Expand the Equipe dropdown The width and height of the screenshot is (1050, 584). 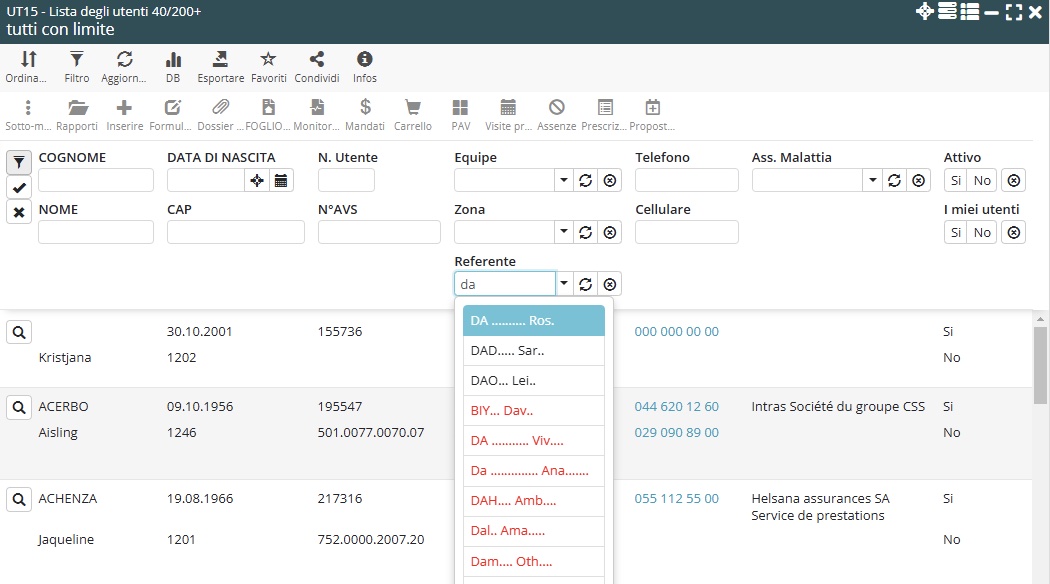(x=564, y=180)
